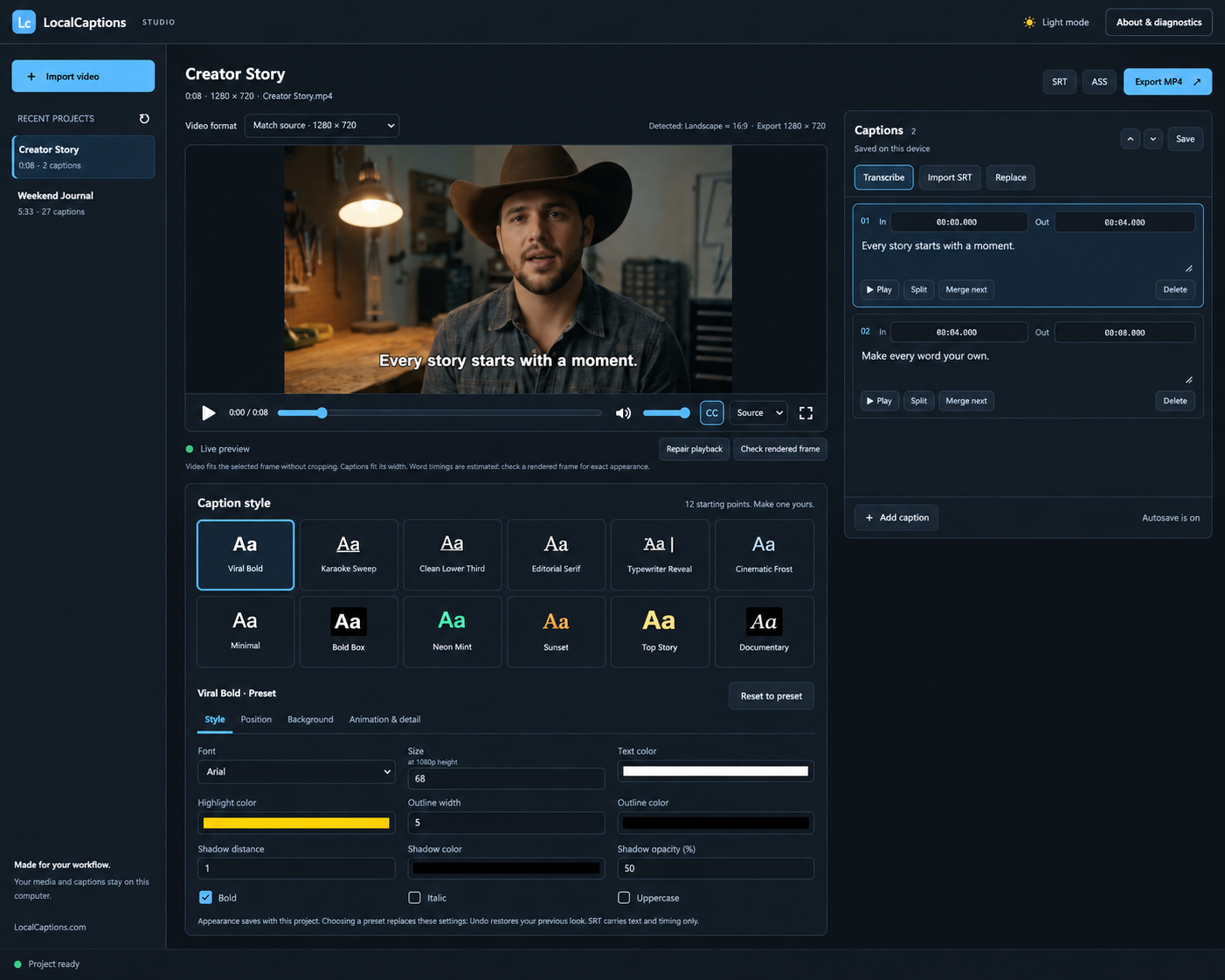
Task: Enable the Uppercase checkbox
Action: pyautogui.click(x=624, y=897)
